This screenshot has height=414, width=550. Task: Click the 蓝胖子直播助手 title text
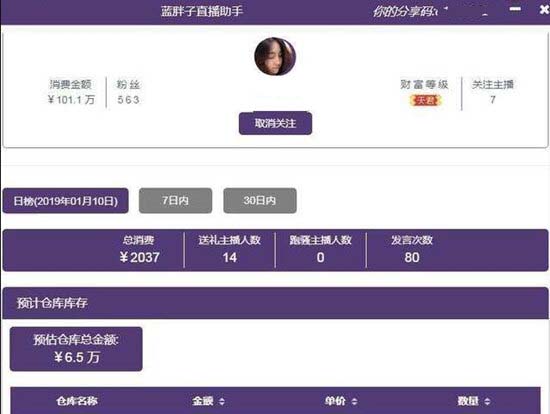(202, 11)
